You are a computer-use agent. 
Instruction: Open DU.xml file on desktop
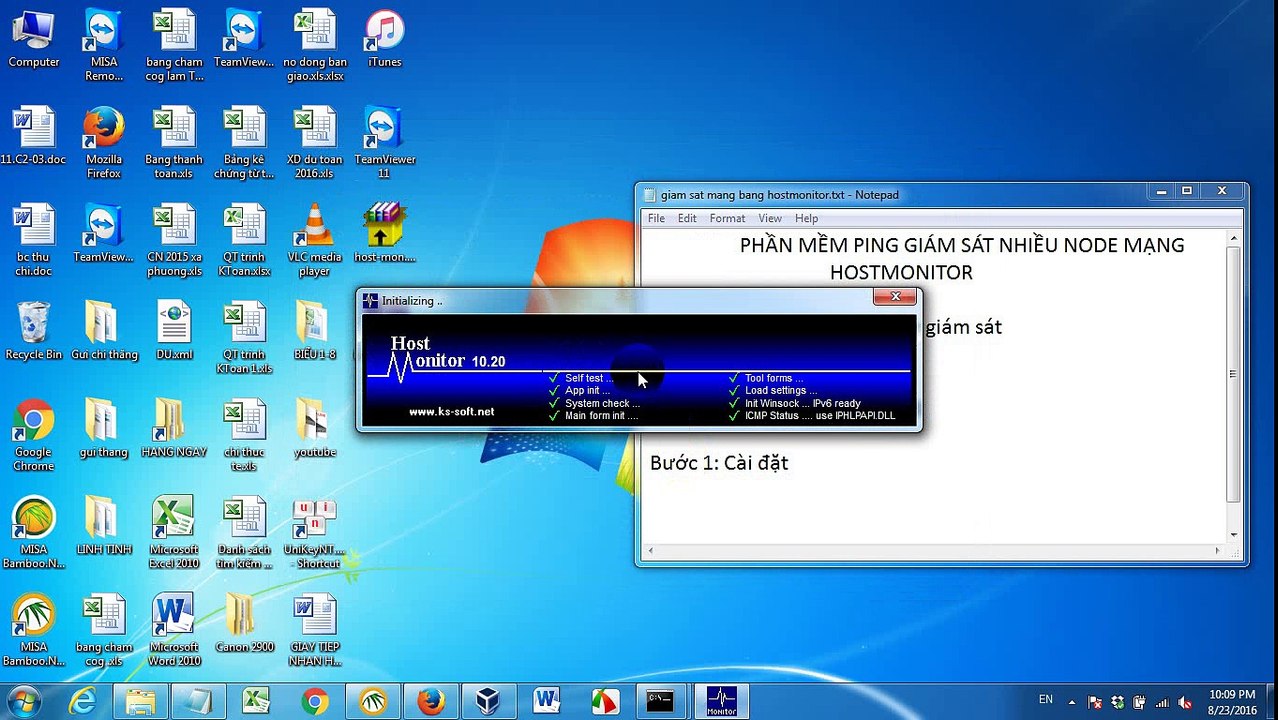174,331
